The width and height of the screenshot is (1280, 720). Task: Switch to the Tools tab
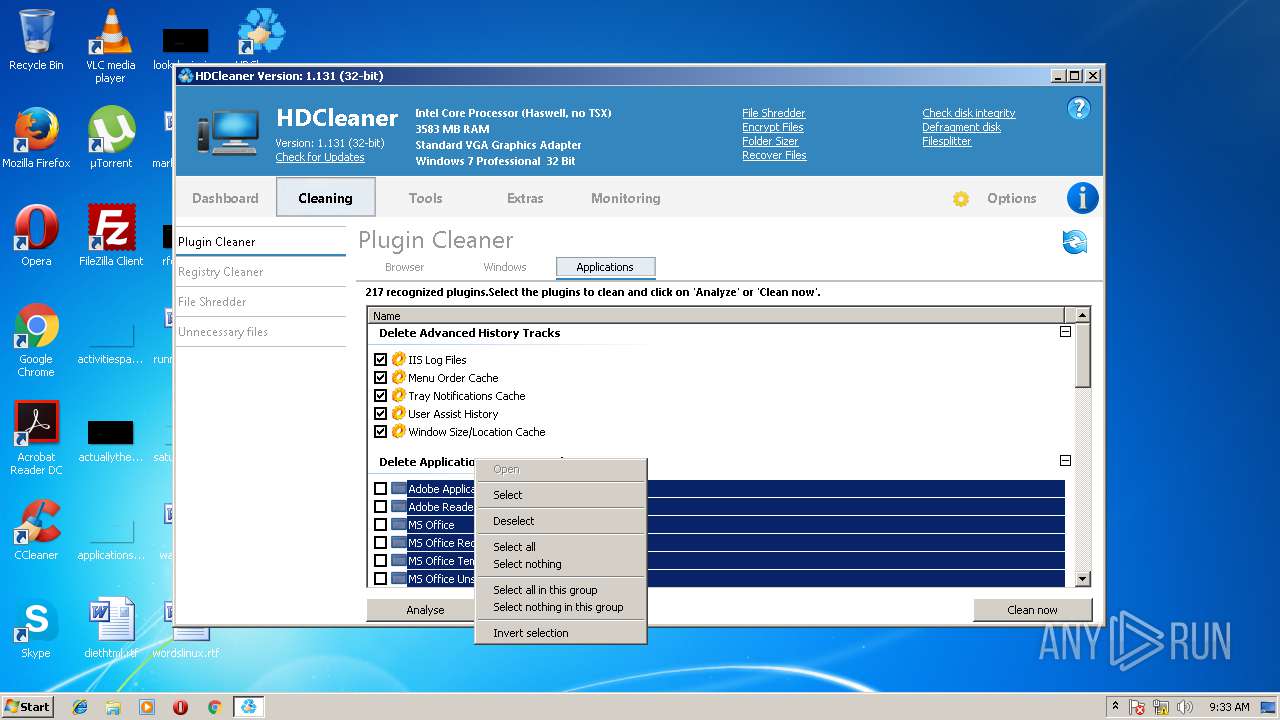pos(425,198)
